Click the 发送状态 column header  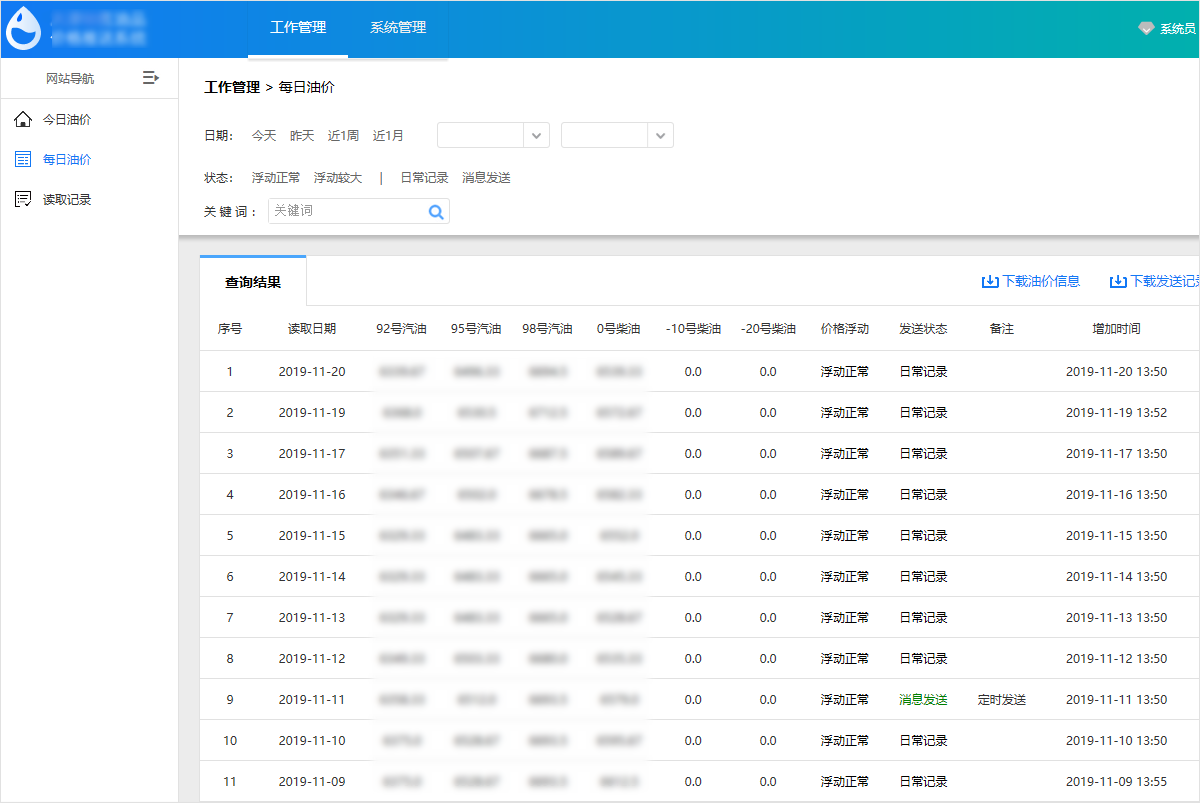[x=923, y=329]
